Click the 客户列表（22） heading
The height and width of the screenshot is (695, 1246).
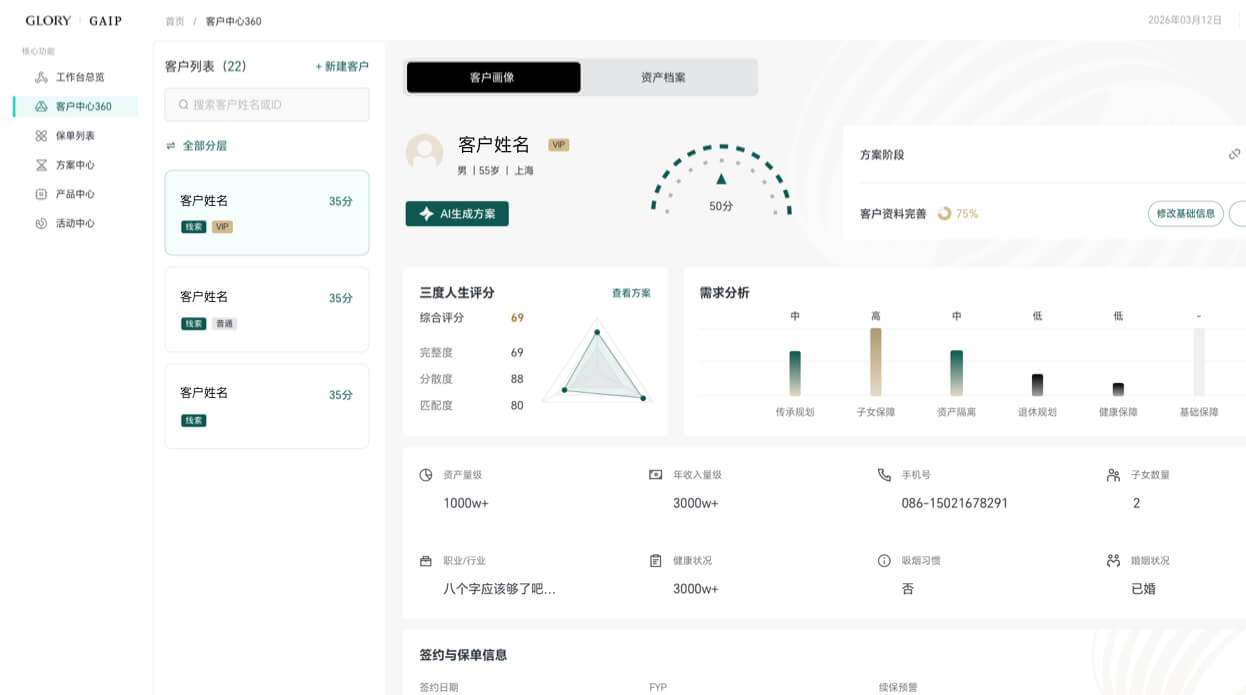[205, 66]
